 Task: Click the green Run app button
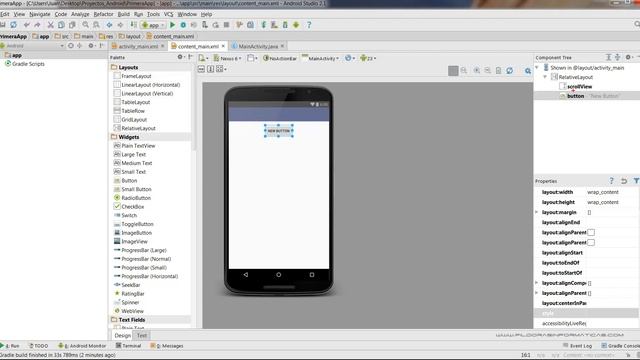click(x=172, y=25)
